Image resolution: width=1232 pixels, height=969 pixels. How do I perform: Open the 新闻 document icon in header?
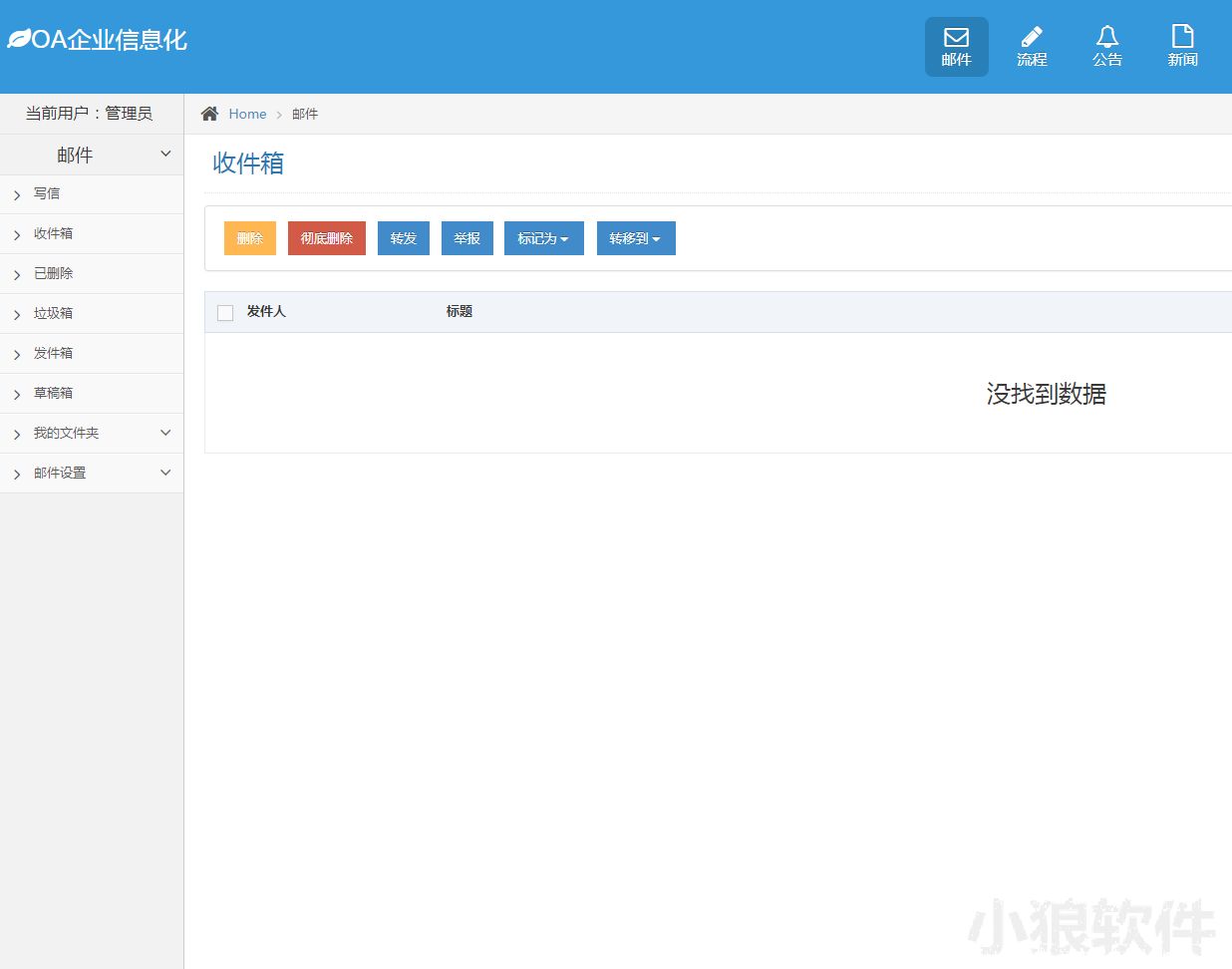click(x=1182, y=38)
